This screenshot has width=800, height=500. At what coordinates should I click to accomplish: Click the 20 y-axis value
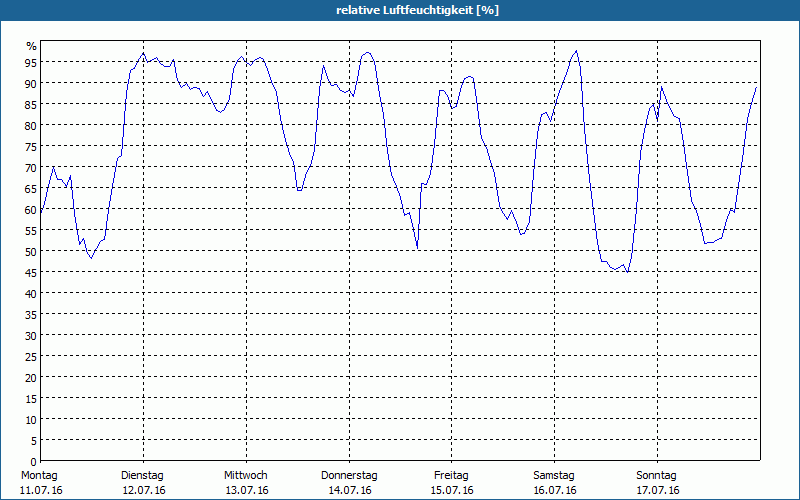point(31,378)
